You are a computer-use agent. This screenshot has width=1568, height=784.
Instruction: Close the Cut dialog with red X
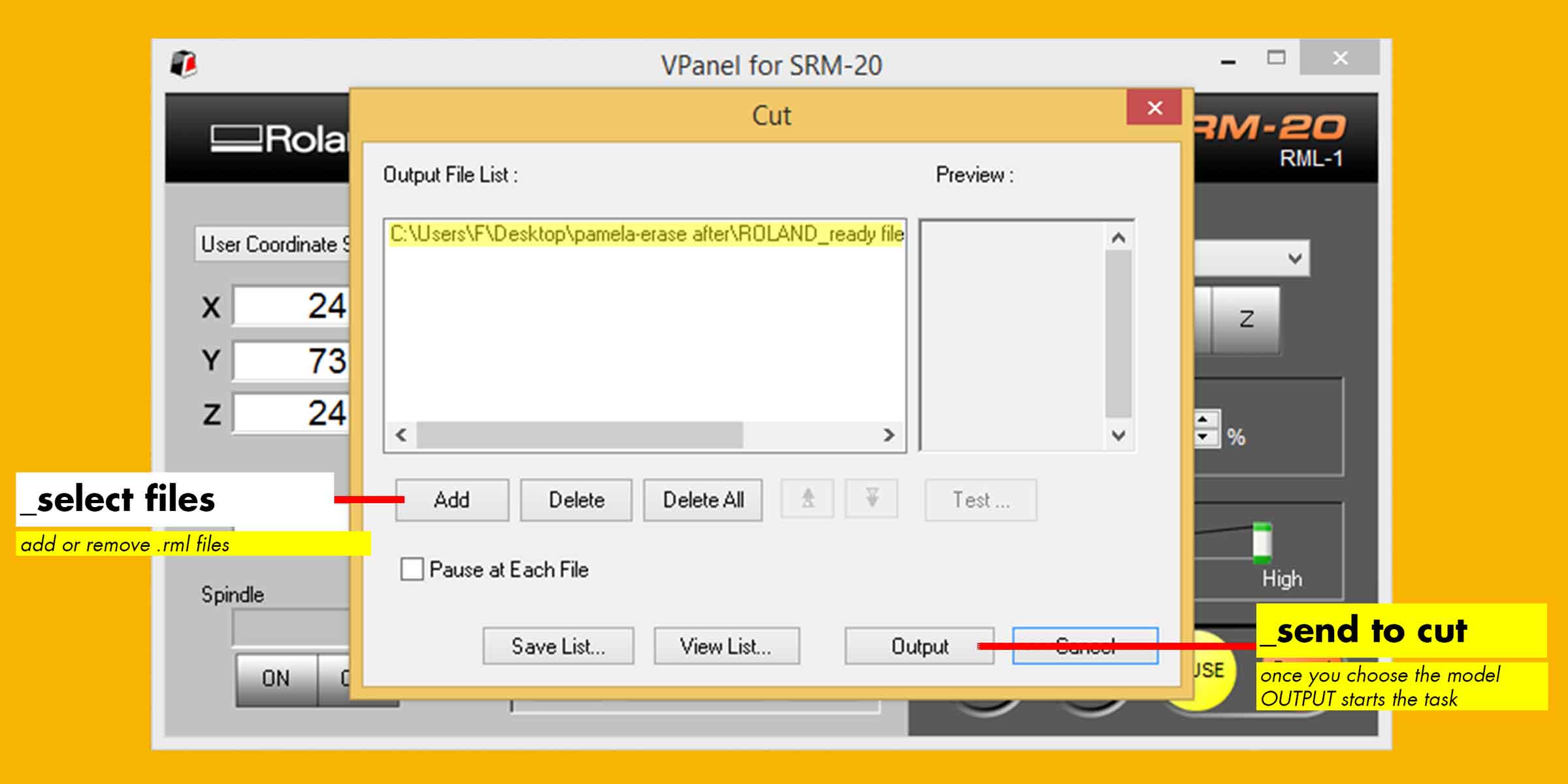point(1154,108)
